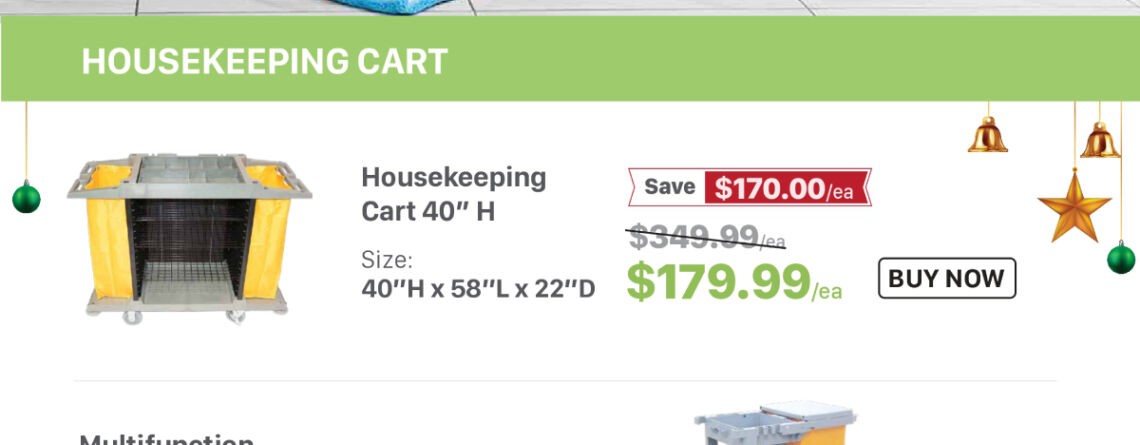Click the red $170.00/ea savings amount
This screenshot has width=1140, height=445.
click(785, 188)
